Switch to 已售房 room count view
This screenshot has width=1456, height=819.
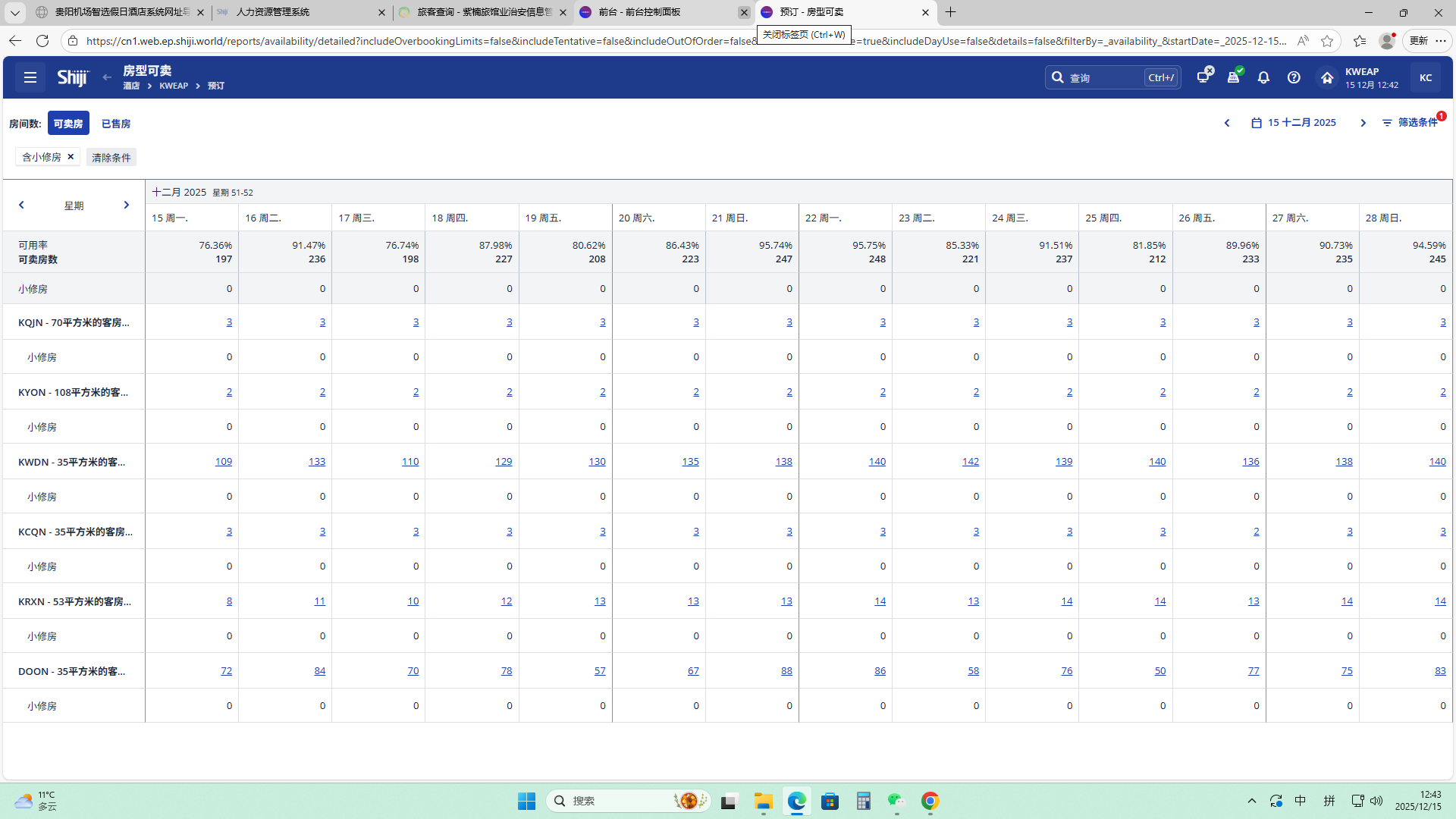[x=116, y=124]
